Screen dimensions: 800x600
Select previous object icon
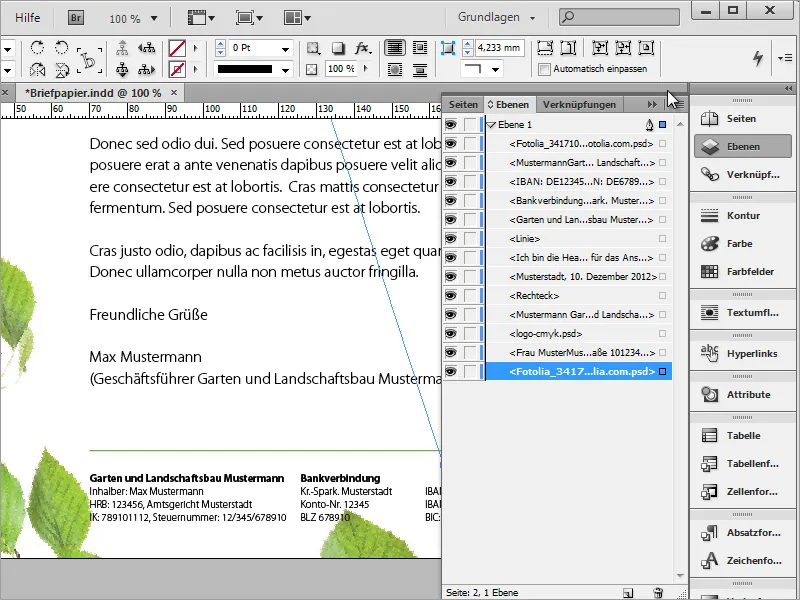(x=146, y=48)
